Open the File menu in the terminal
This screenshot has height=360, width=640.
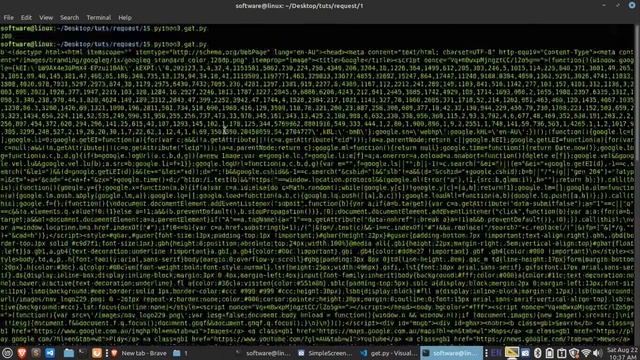(8, 18)
